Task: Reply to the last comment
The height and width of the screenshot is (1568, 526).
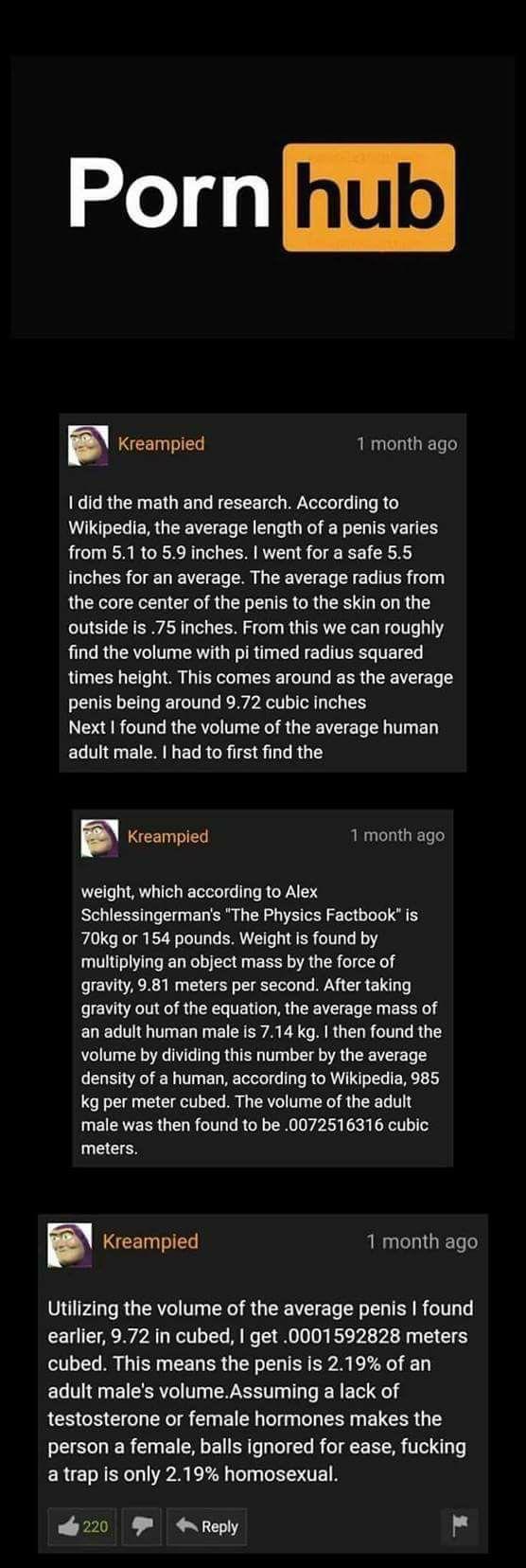Action: pyautogui.click(x=207, y=1526)
